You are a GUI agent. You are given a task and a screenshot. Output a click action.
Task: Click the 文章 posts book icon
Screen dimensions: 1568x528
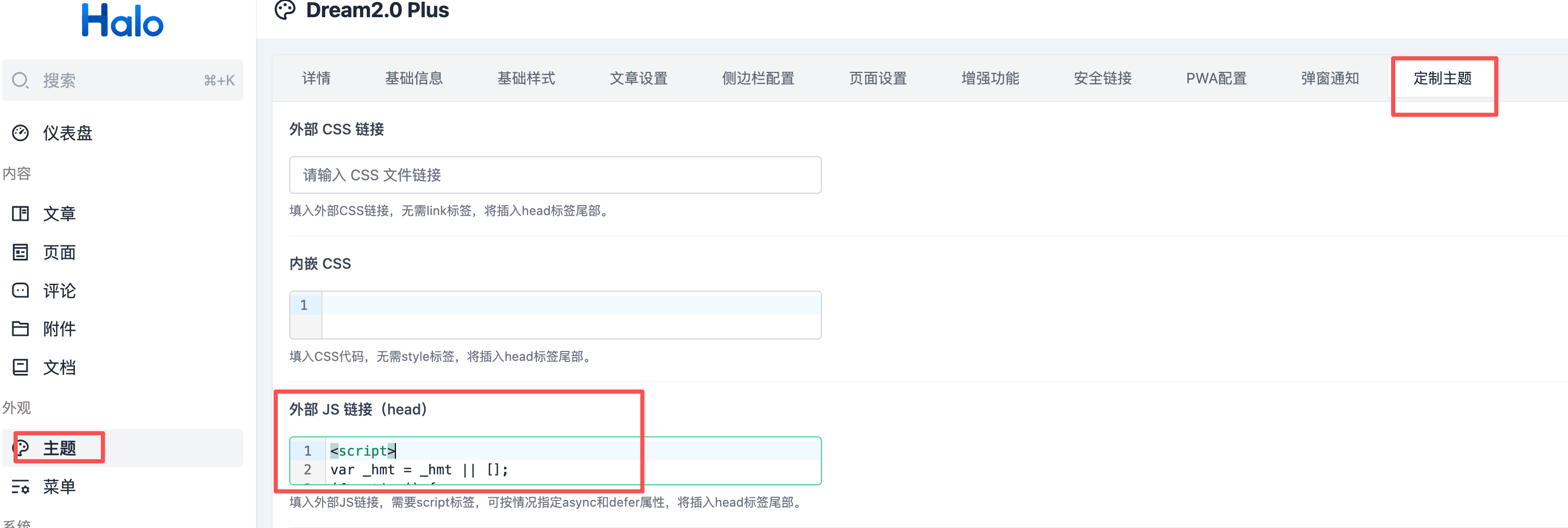pos(21,214)
